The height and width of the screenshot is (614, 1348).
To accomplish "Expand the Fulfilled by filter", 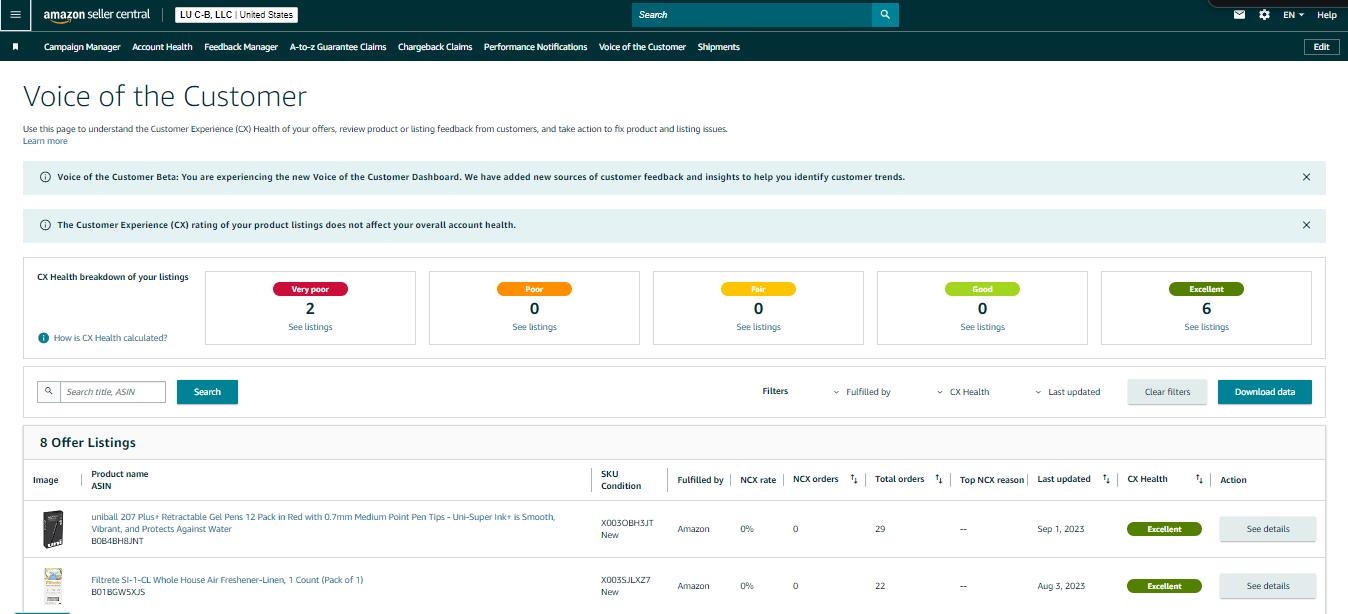I will click(862, 392).
